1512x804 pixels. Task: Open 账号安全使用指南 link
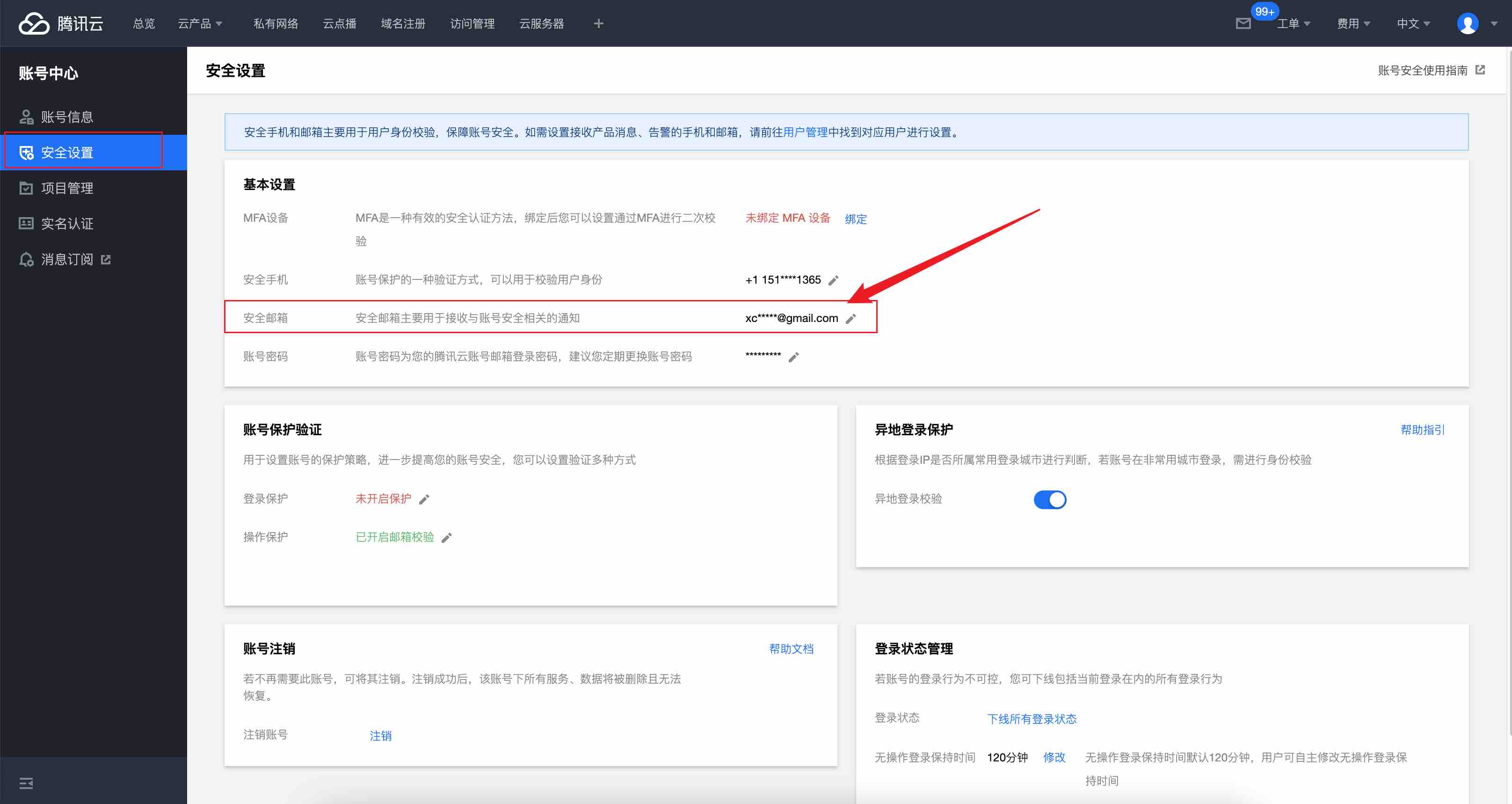pyautogui.click(x=1422, y=70)
